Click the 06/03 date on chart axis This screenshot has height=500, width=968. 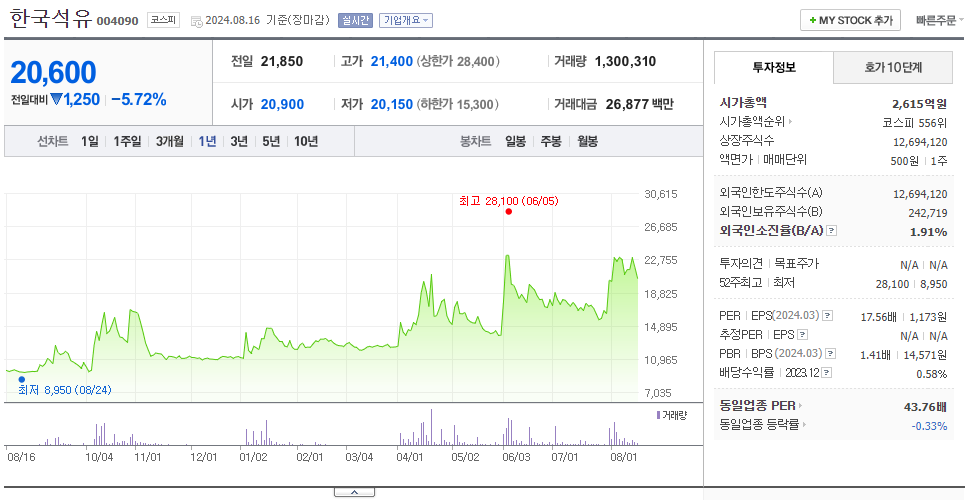(517, 457)
